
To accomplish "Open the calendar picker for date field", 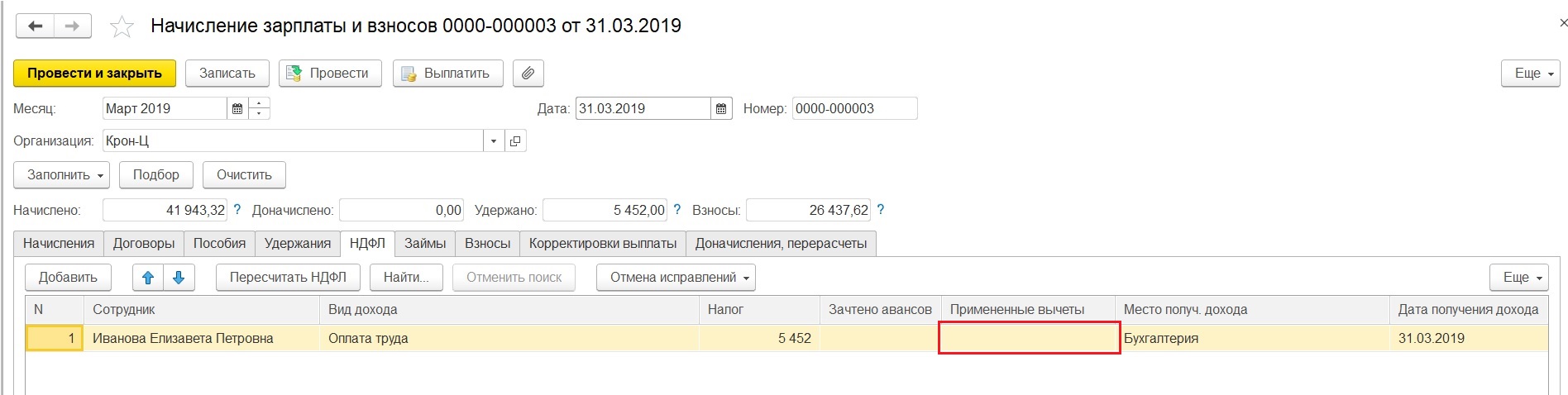I will (x=721, y=108).
